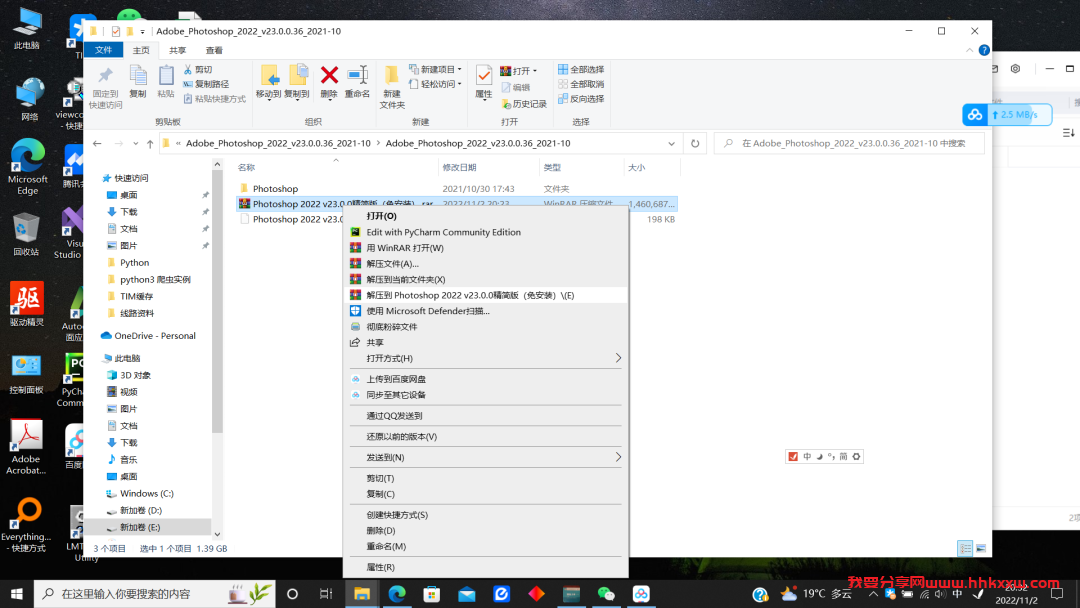Click the search box in File Explorer
The image size is (1080, 608).
pos(849,143)
